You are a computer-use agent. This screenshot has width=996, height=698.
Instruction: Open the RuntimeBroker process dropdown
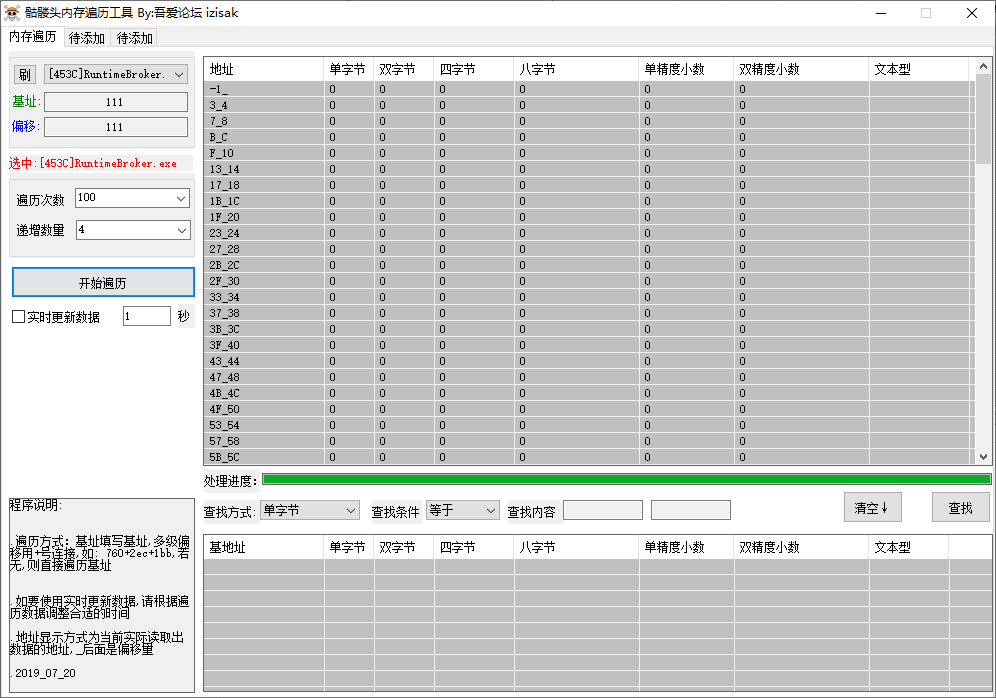pos(116,74)
